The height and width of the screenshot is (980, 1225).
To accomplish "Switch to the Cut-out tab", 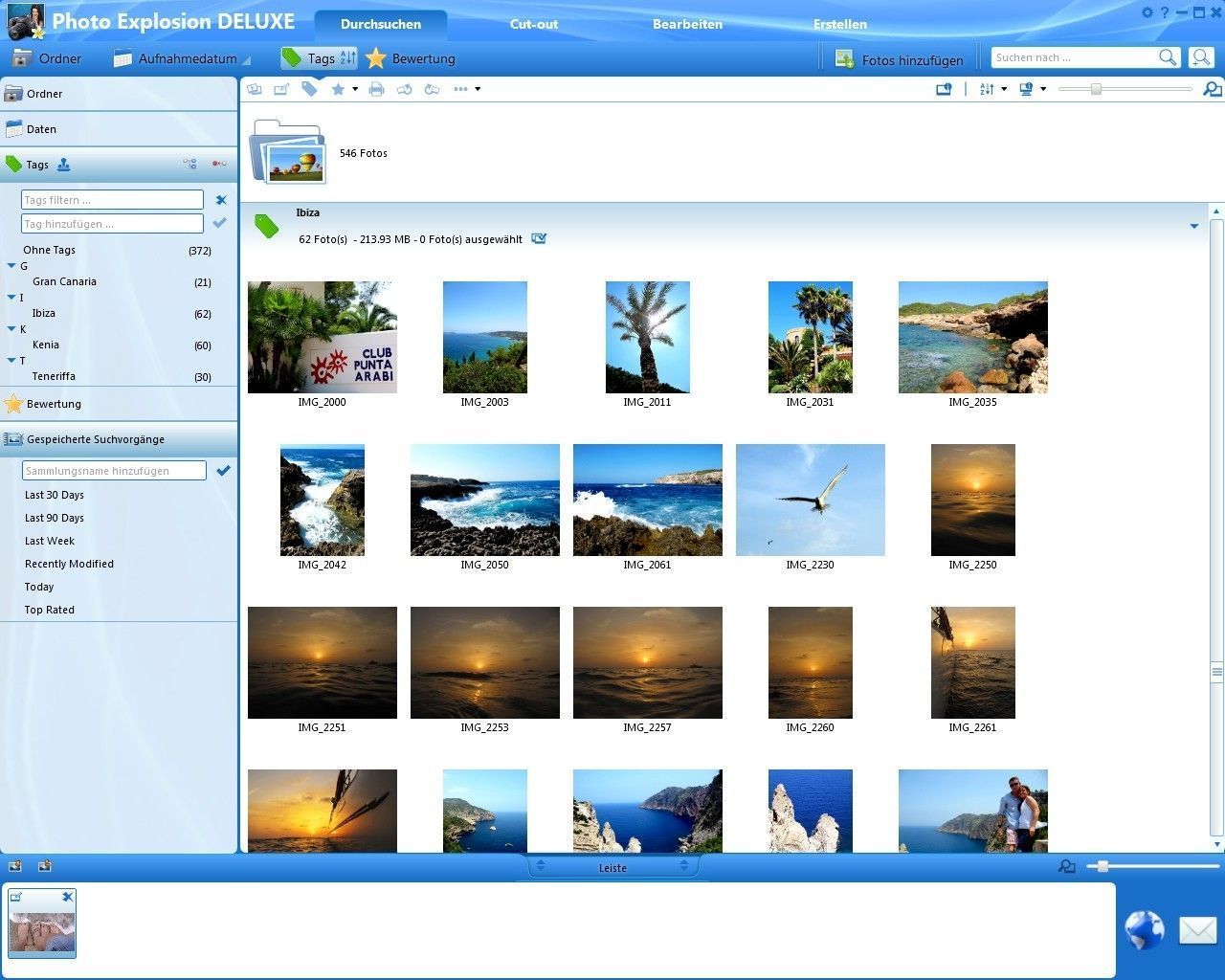I will pos(533,24).
